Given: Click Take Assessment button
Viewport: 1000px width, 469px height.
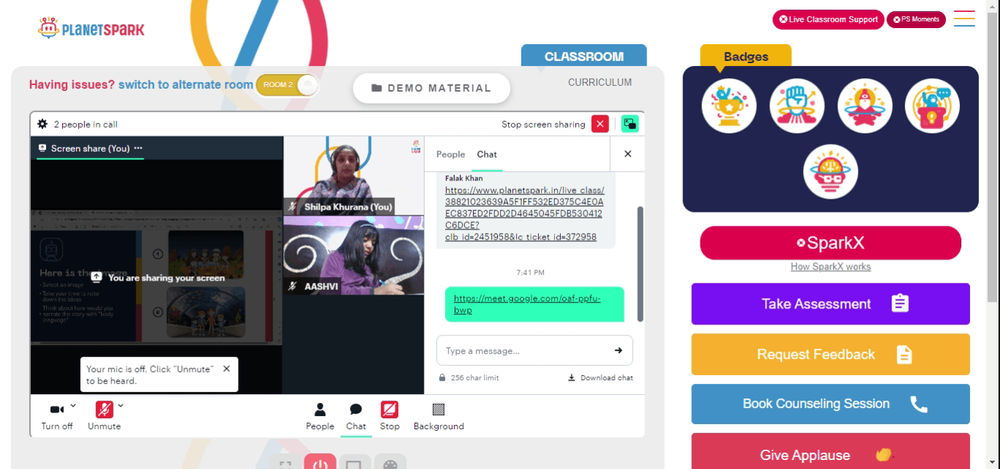Looking at the screenshot, I should click(830, 304).
